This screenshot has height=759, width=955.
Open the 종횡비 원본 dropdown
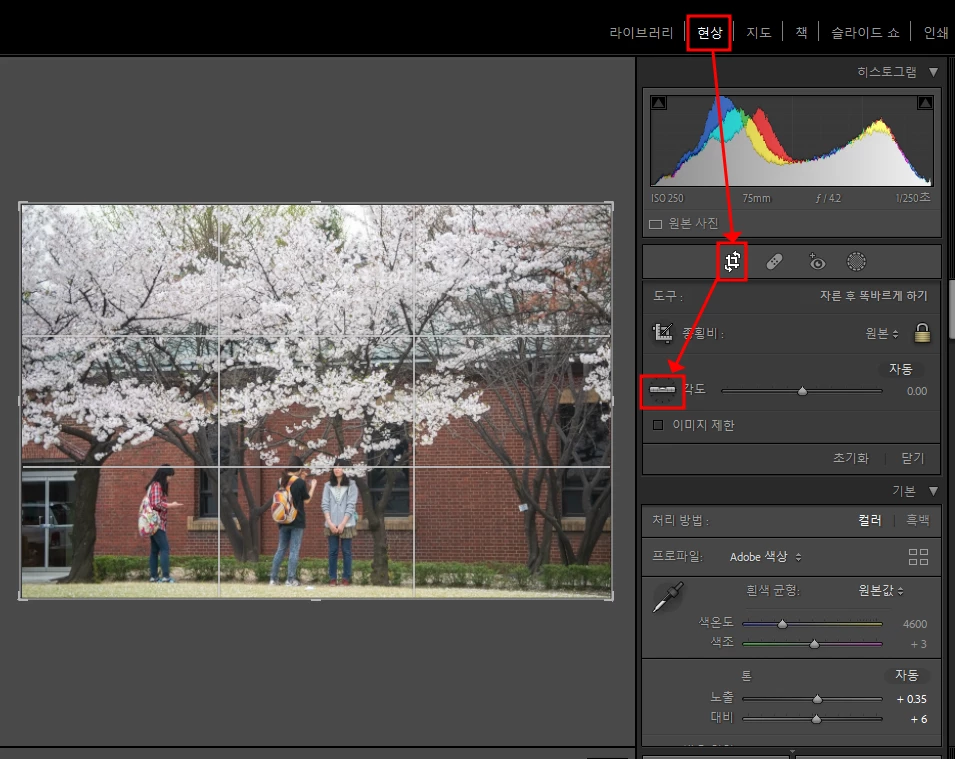point(882,333)
